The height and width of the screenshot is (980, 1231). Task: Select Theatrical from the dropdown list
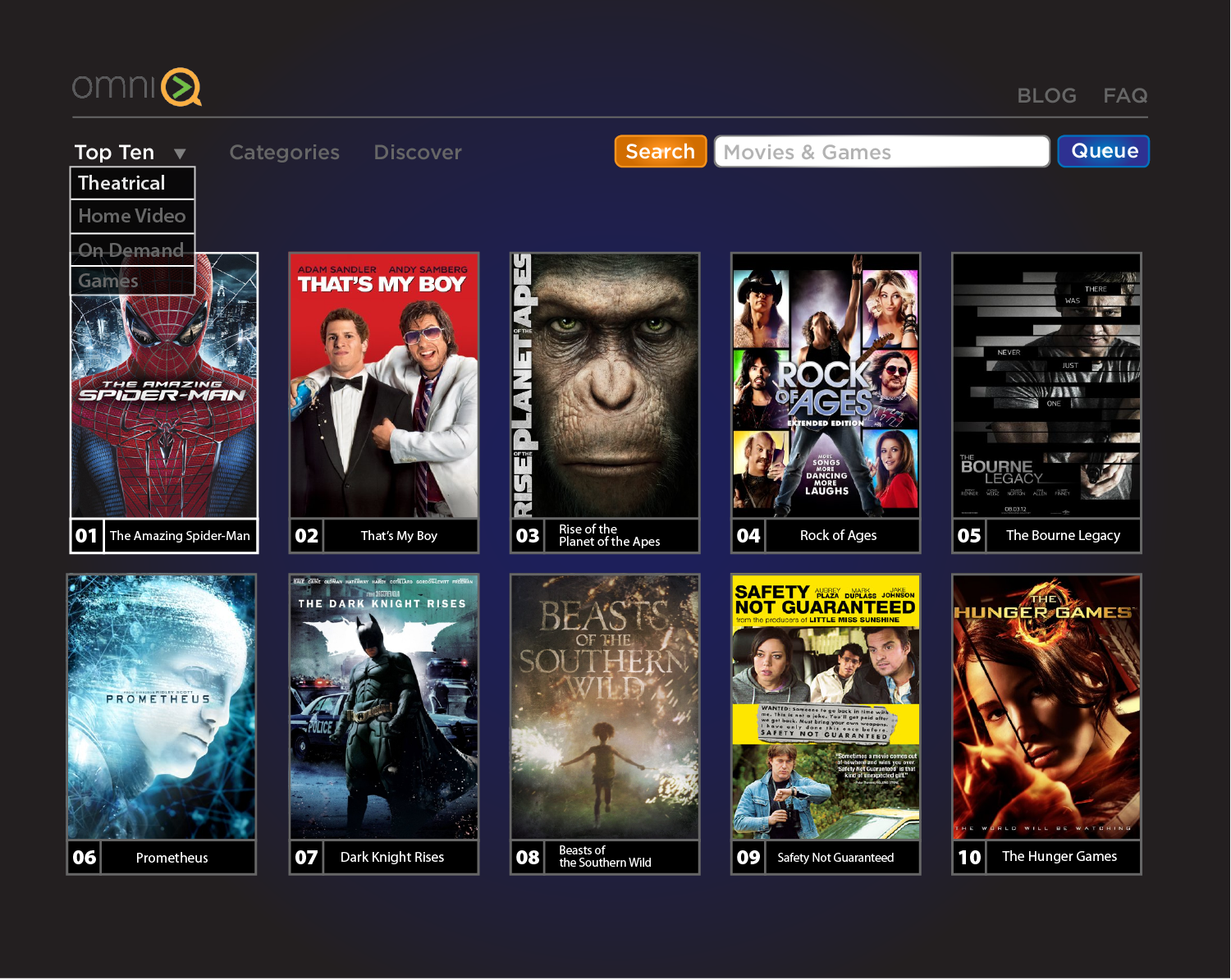pos(132,183)
